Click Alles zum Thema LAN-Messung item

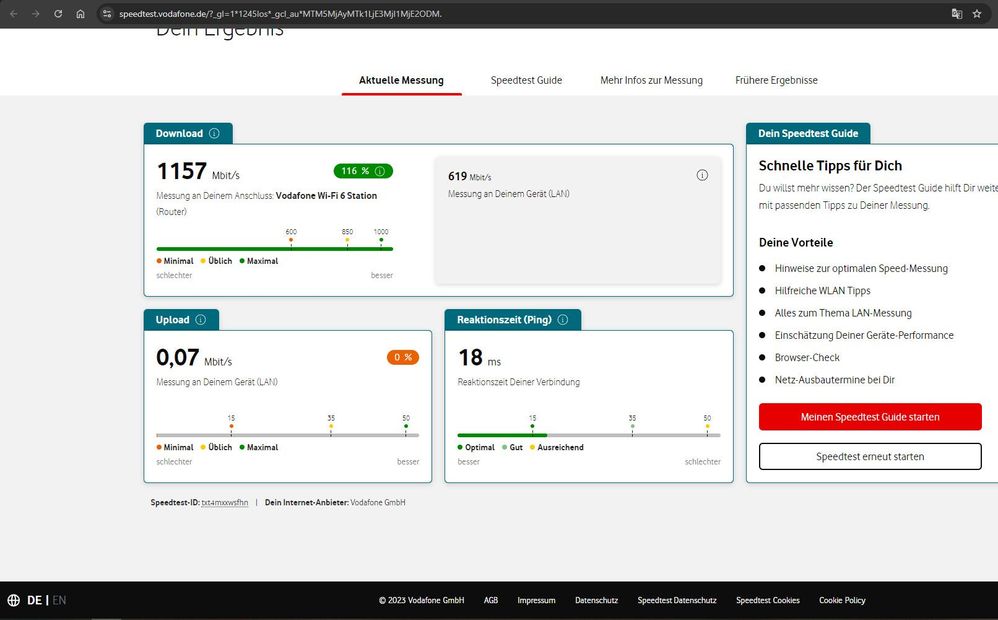point(843,313)
